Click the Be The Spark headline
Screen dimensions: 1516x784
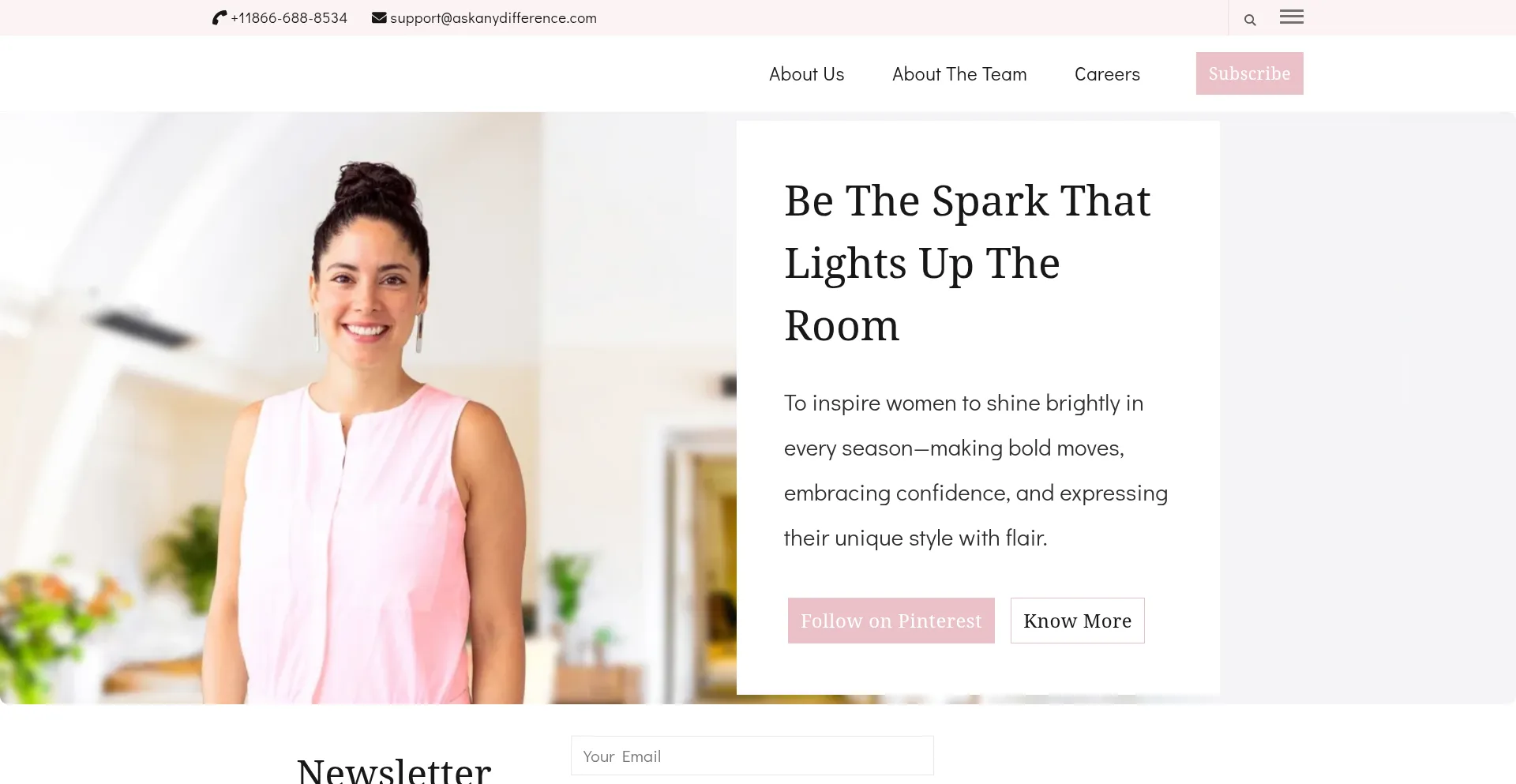tap(967, 262)
